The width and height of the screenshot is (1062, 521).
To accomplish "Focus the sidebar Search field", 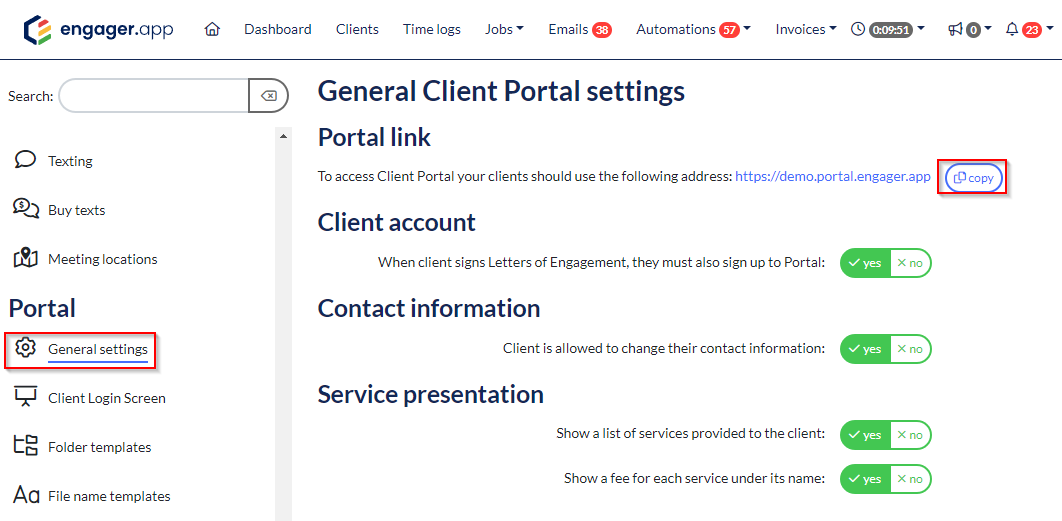I will click(154, 96).
